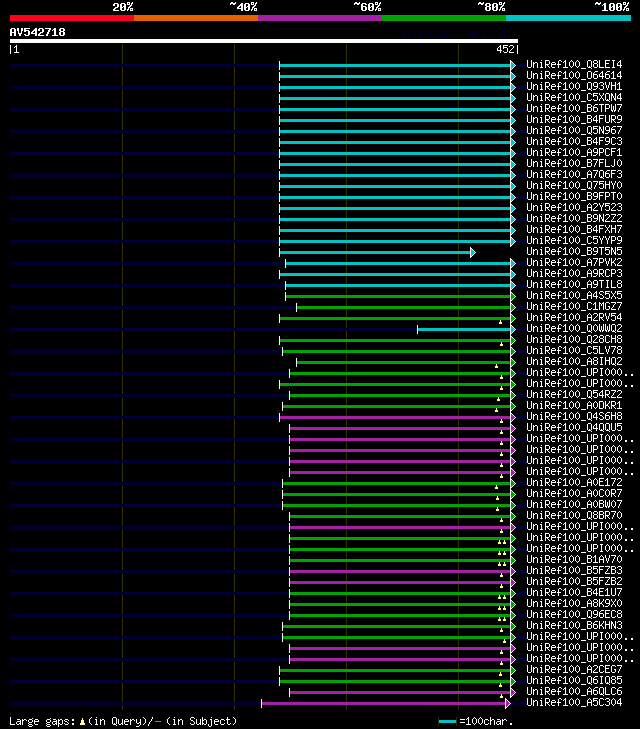Select label UniRef100_A5C304
Screen dimensions: 640x729
click(x=574, y=702)
